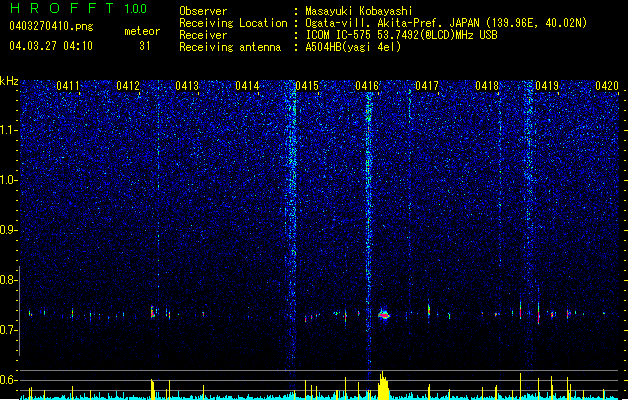Click the 0416 time marker
The width and height of the screenshot is (629, 400).
click(x=367, y=86)
